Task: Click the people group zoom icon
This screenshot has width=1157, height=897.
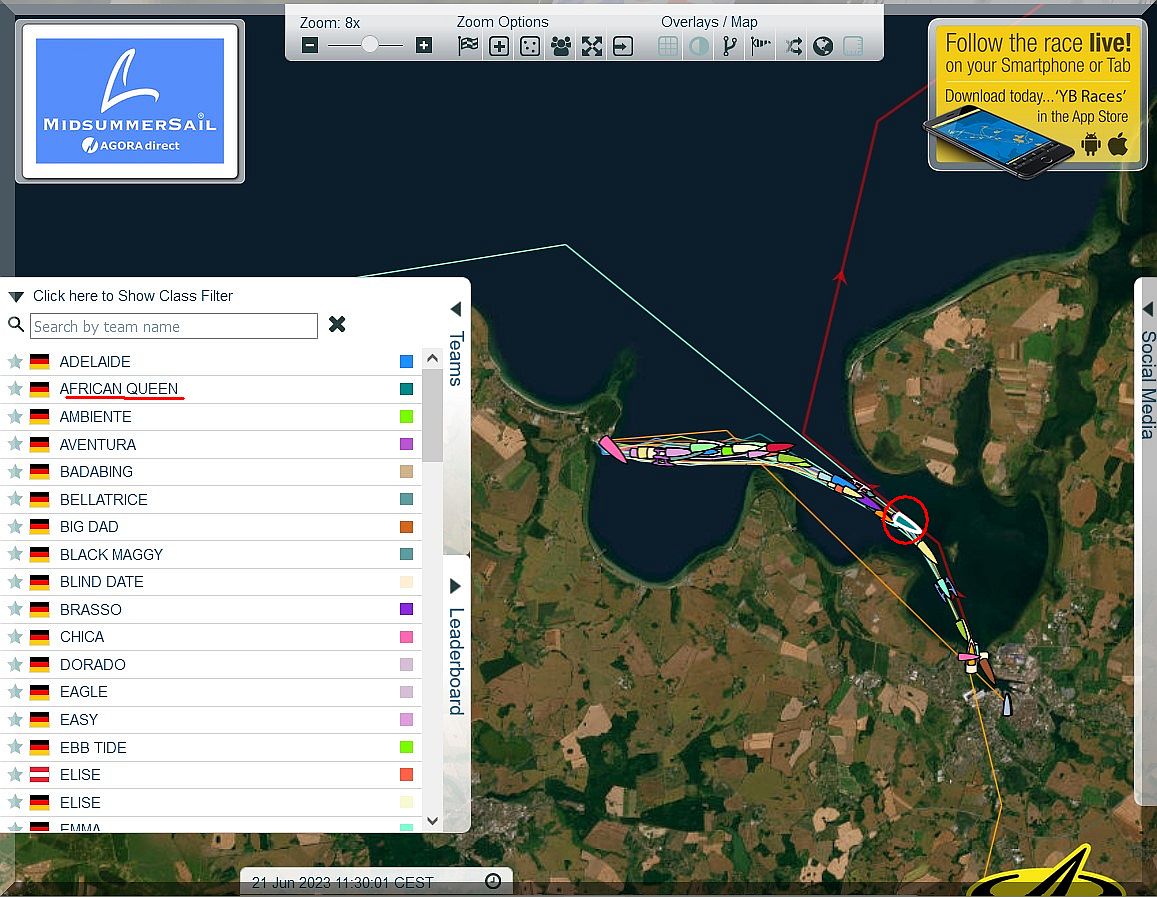Action: [x=561, y=46]
